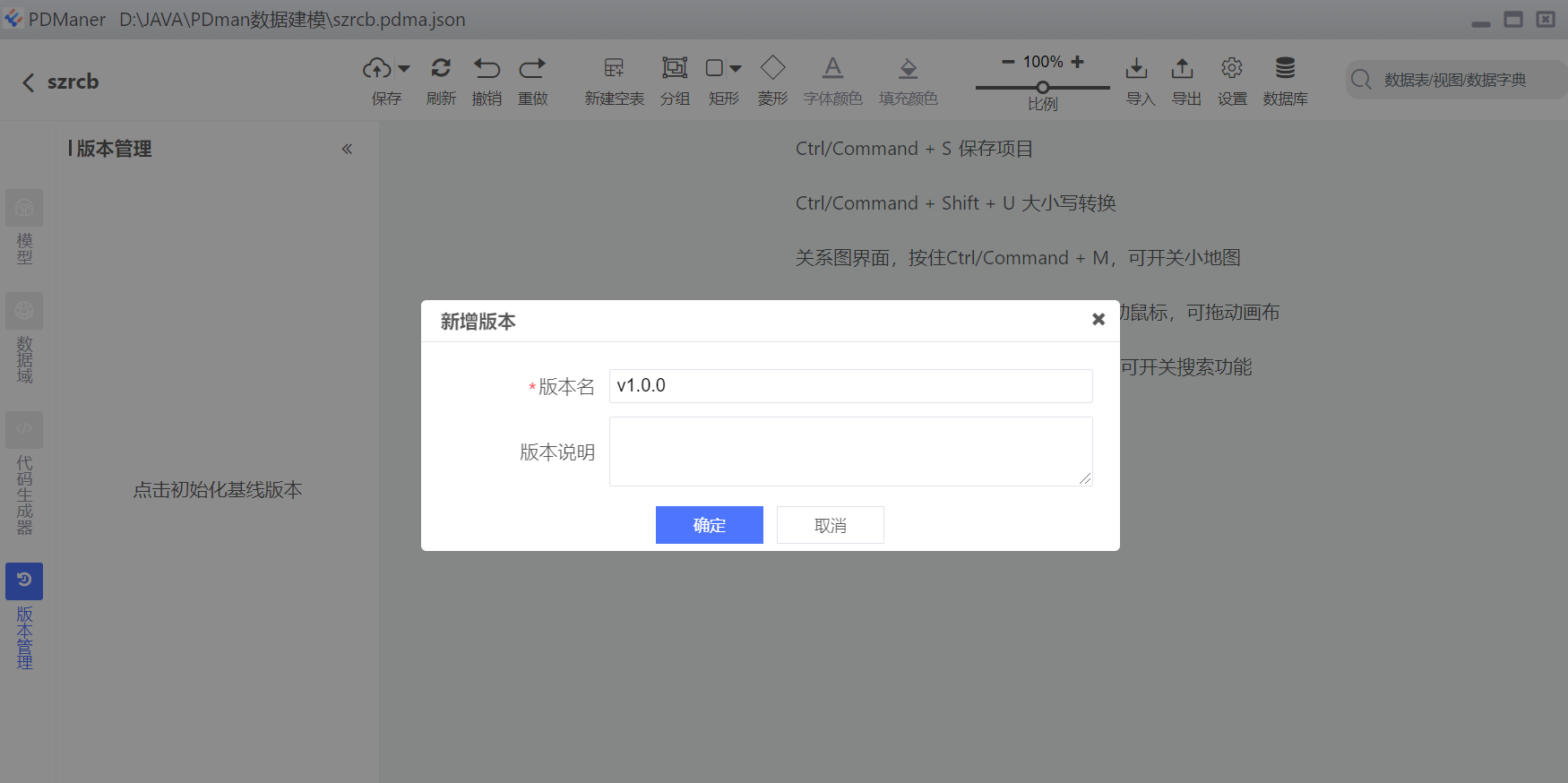Click the refresh (刷新) icon
This screenshot has height=783, width=1568.
click(x=441, y=68)
